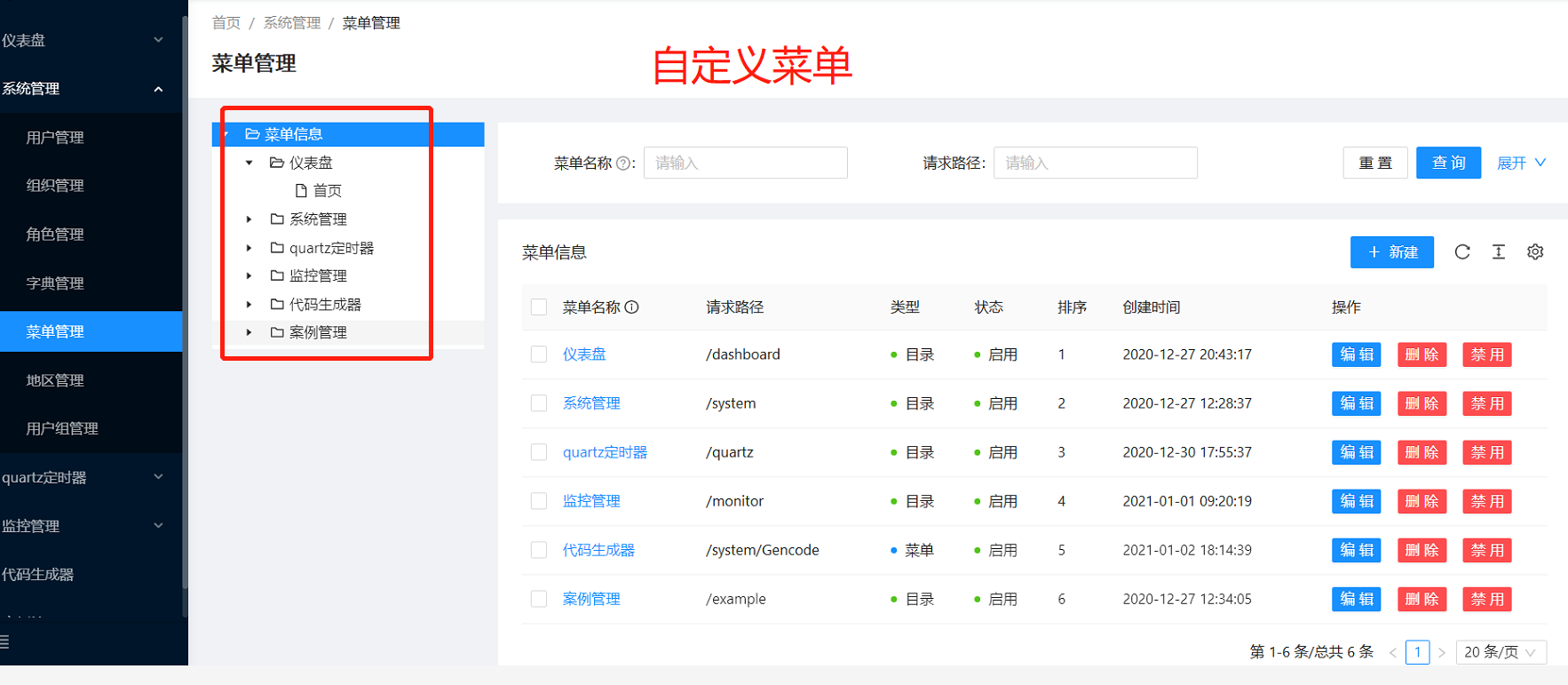
Task: Click 系统管理 in breadcrumb
Action: (292, 23)
